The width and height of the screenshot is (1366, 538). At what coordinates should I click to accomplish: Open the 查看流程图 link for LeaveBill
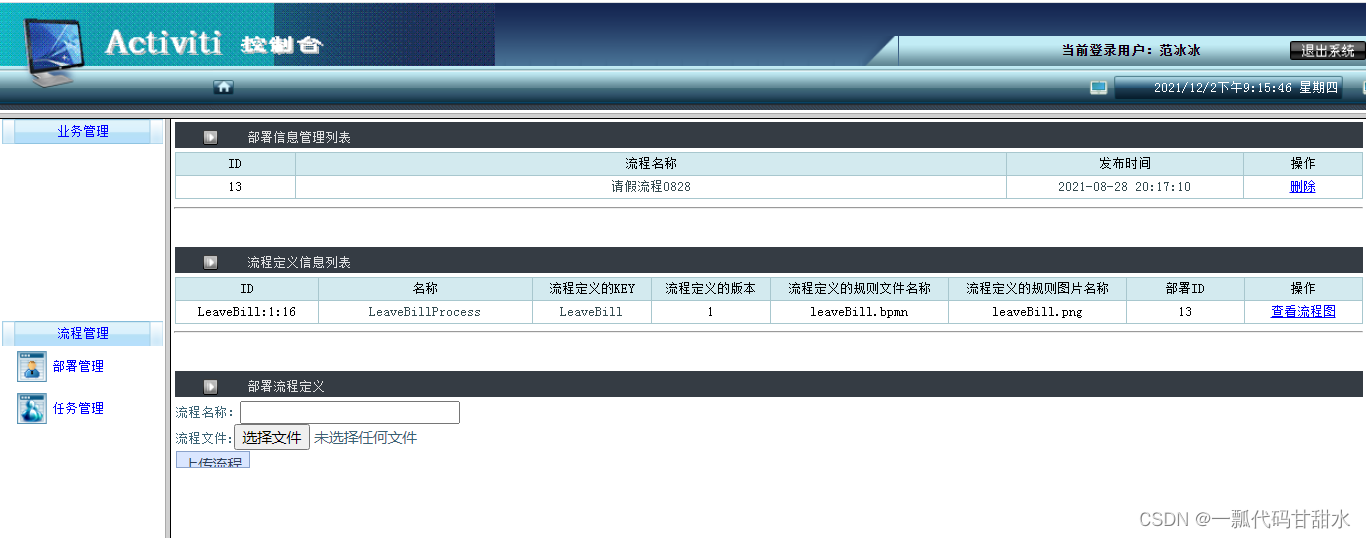pos(1303,312)
